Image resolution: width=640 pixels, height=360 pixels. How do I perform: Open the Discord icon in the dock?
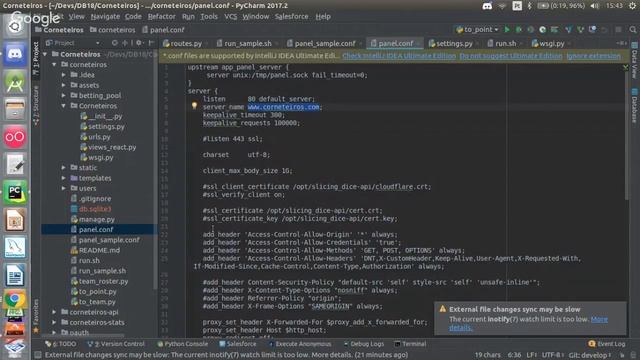(x=15, y=54)
